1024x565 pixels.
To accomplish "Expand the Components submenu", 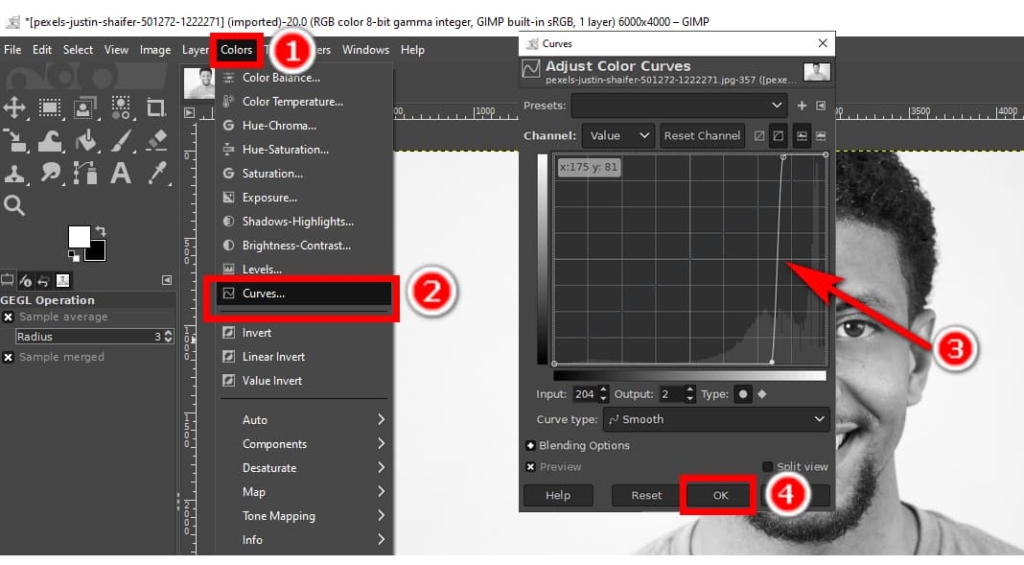I will 304,444.
